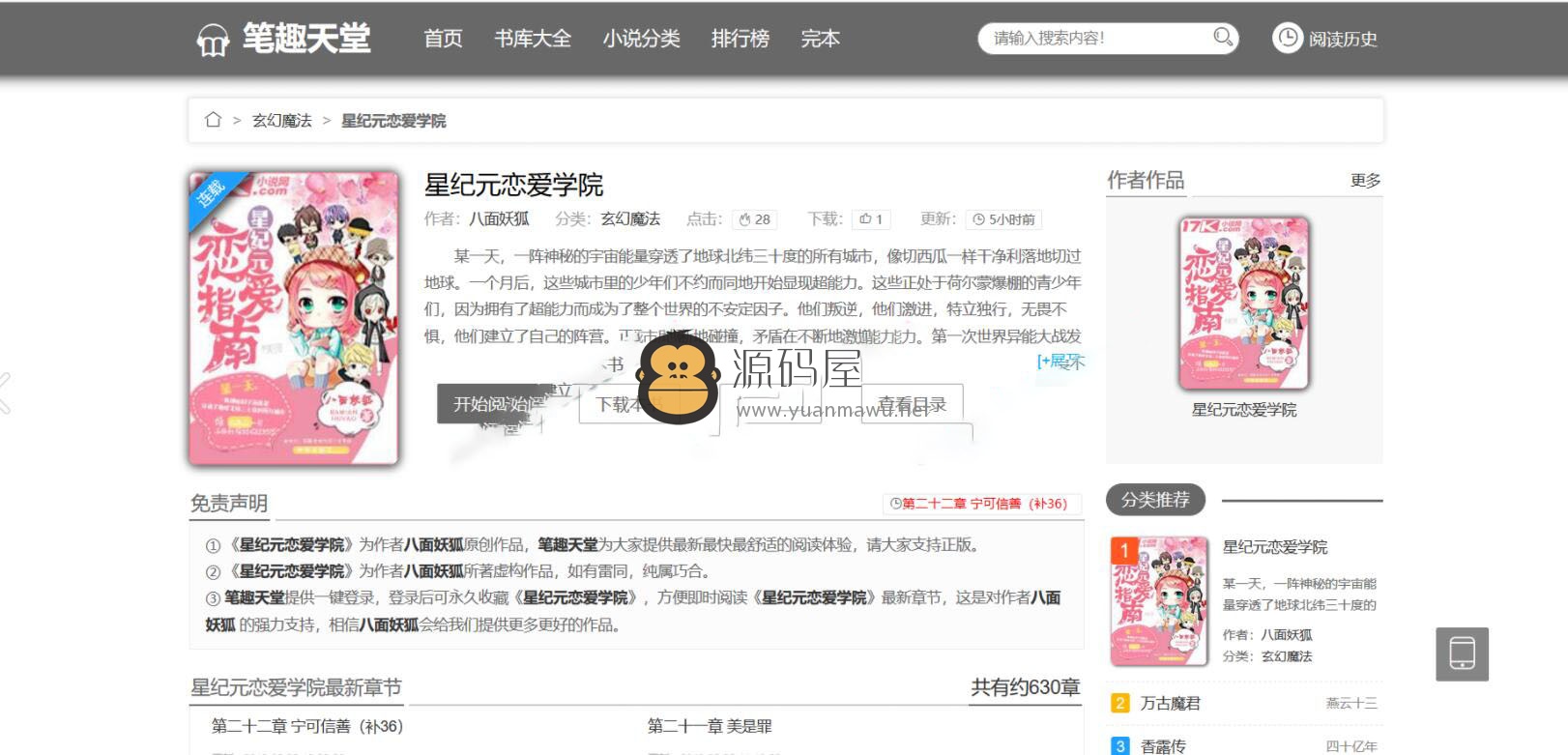This screenshot has height=755, width=1568.
Task: Open 香露传 in recommendations
Action: (x=1163, y=746)
